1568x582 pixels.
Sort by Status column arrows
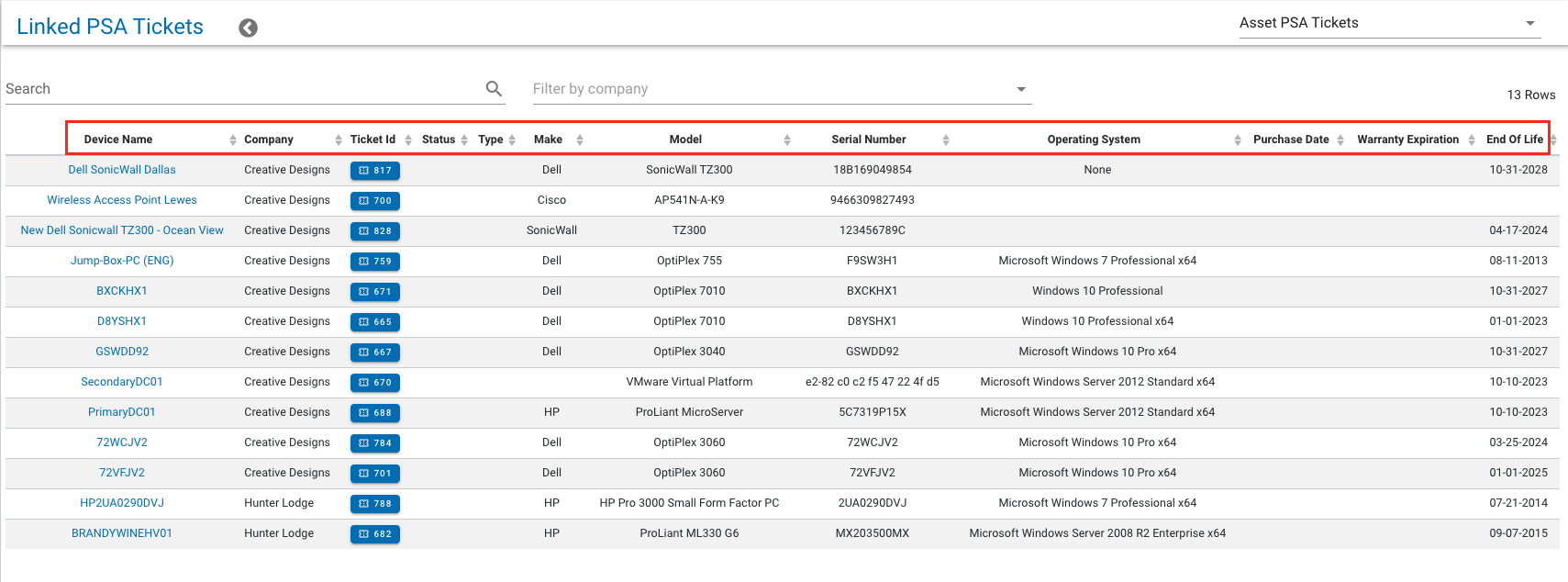click(464, 140)
